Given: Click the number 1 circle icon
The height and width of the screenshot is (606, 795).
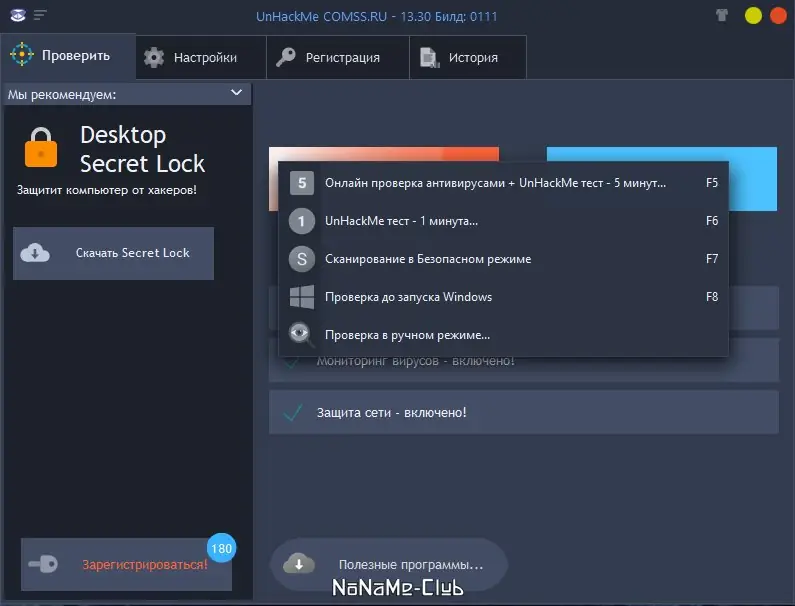Looking at the screenshot, I should [302, 221].
